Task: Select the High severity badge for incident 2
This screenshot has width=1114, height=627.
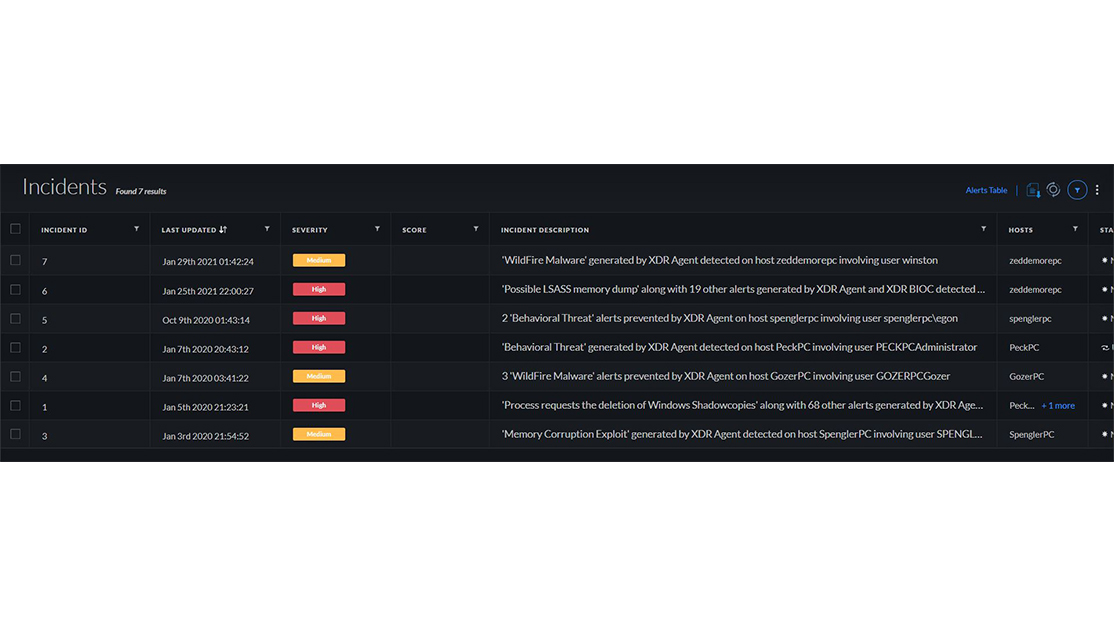Action: (x=319, y=347)
